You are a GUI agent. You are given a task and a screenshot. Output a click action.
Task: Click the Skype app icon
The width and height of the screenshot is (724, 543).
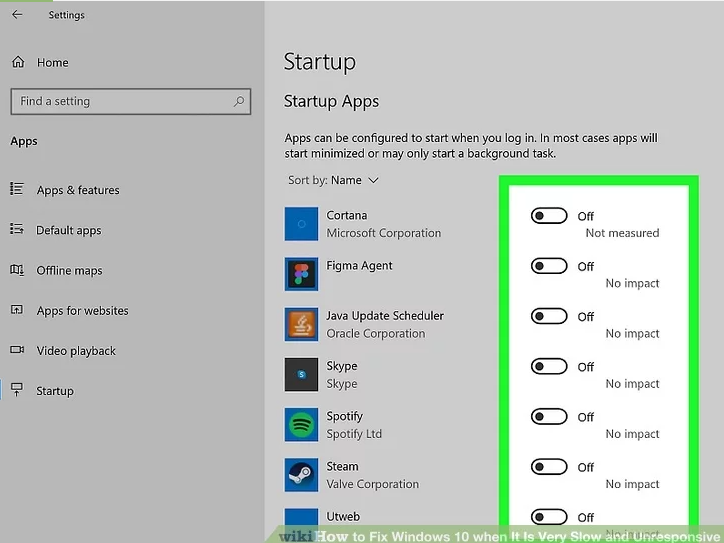[301, 375]
